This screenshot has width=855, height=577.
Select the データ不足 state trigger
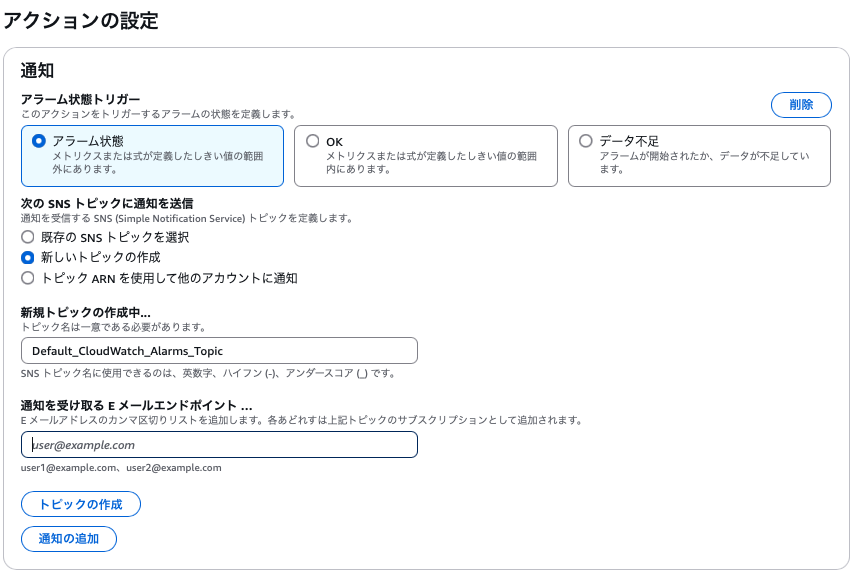(x=585, y=140)
